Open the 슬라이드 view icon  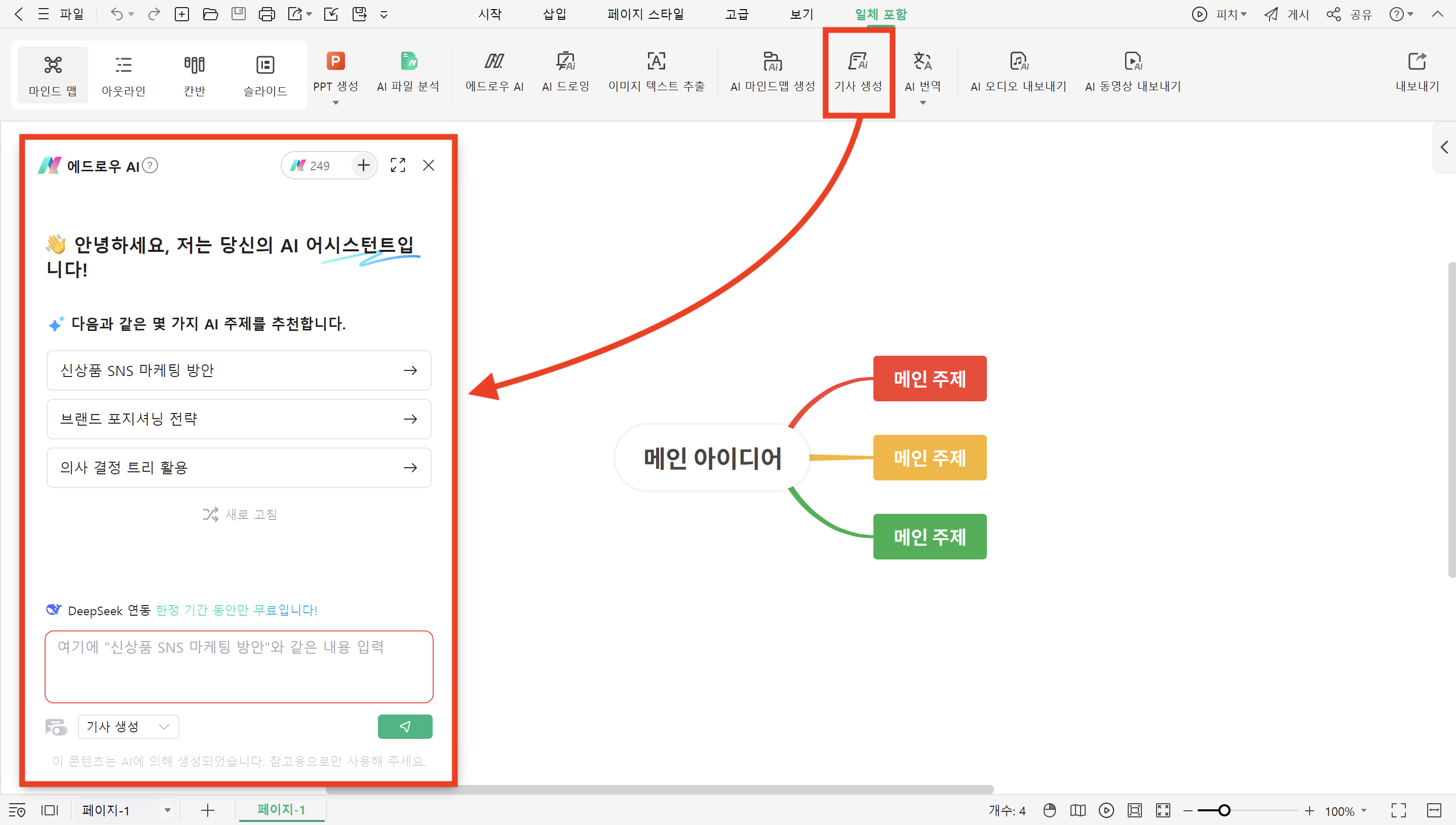[x=265, y=74]
